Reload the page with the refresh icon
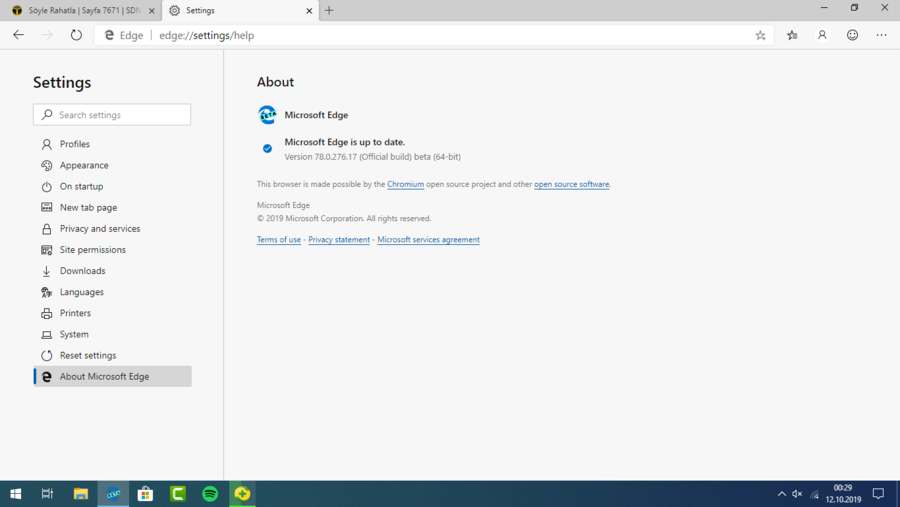Screen dimensions: 900x507 [x=76, y=35]
